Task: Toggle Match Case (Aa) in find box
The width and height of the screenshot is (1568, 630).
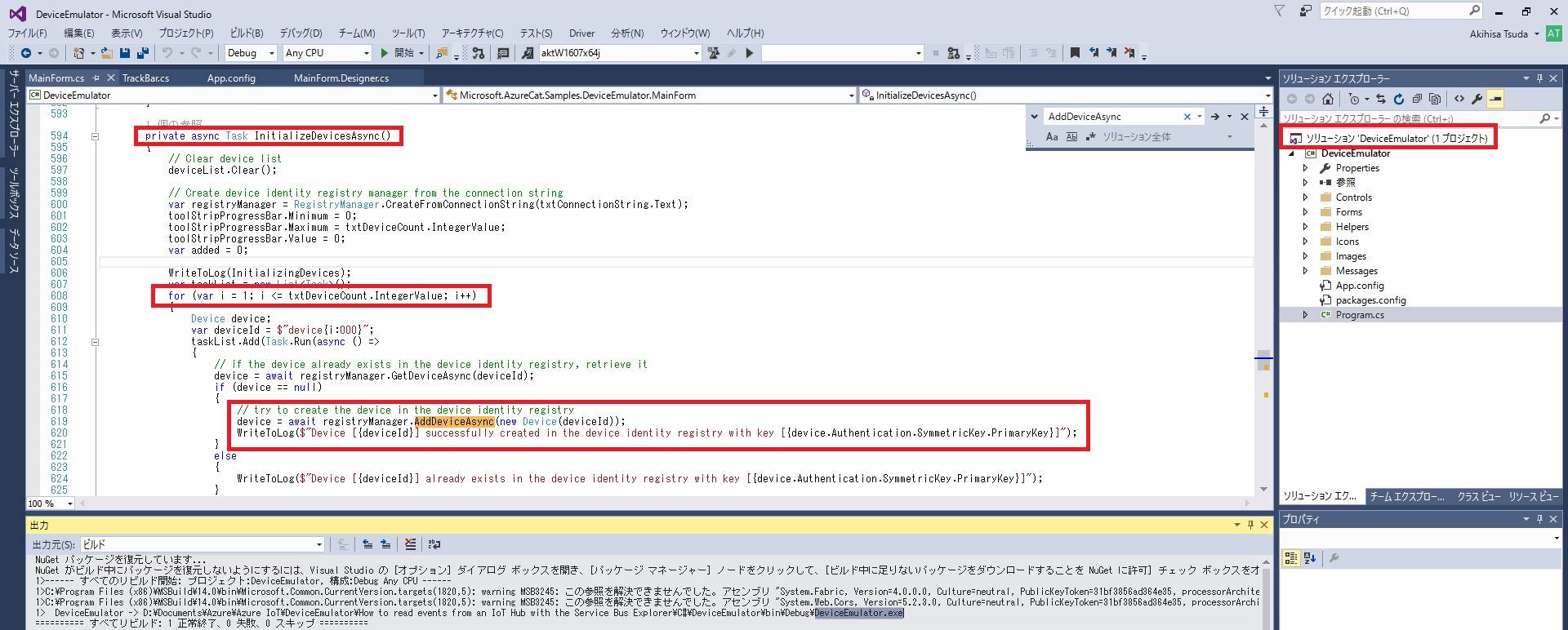Action: (1052, 137)
